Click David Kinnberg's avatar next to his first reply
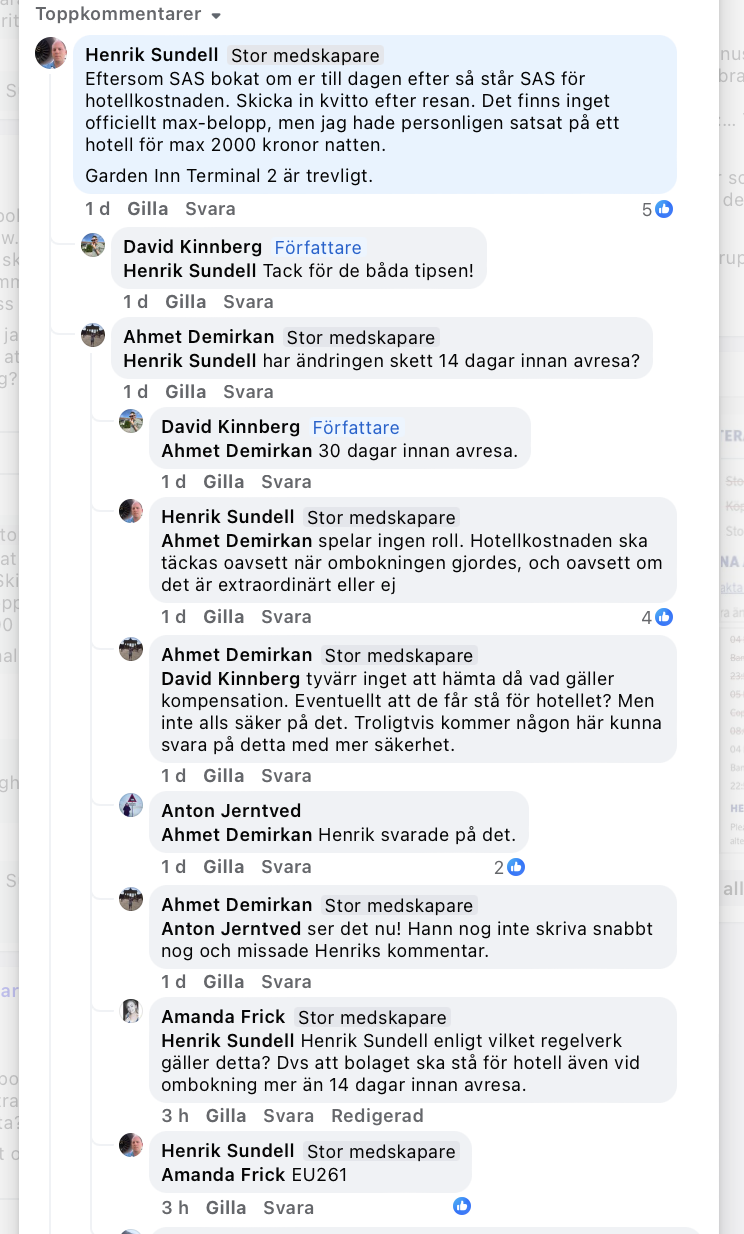Viewport: 744px width, 1234px height. tap(93, 245)
